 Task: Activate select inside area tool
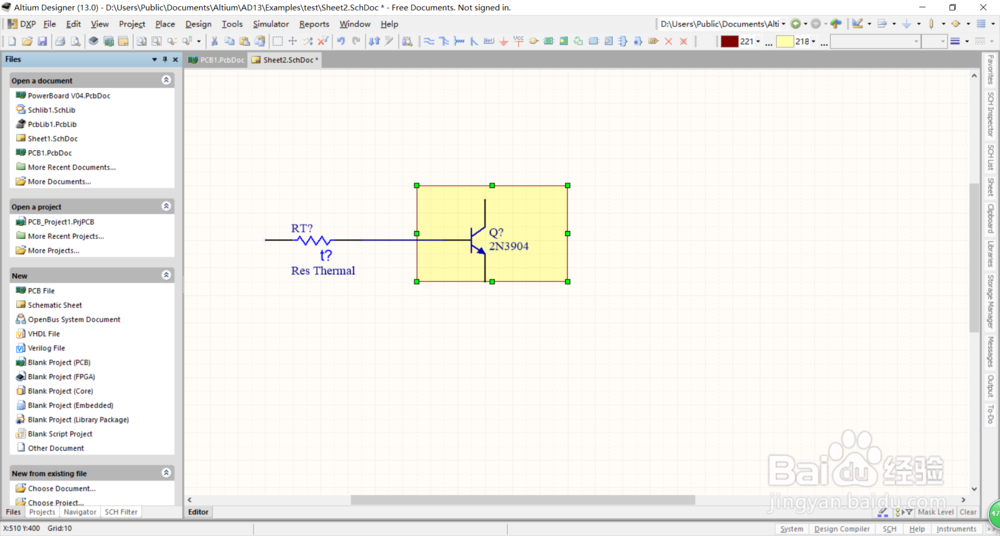coord(278,41)
